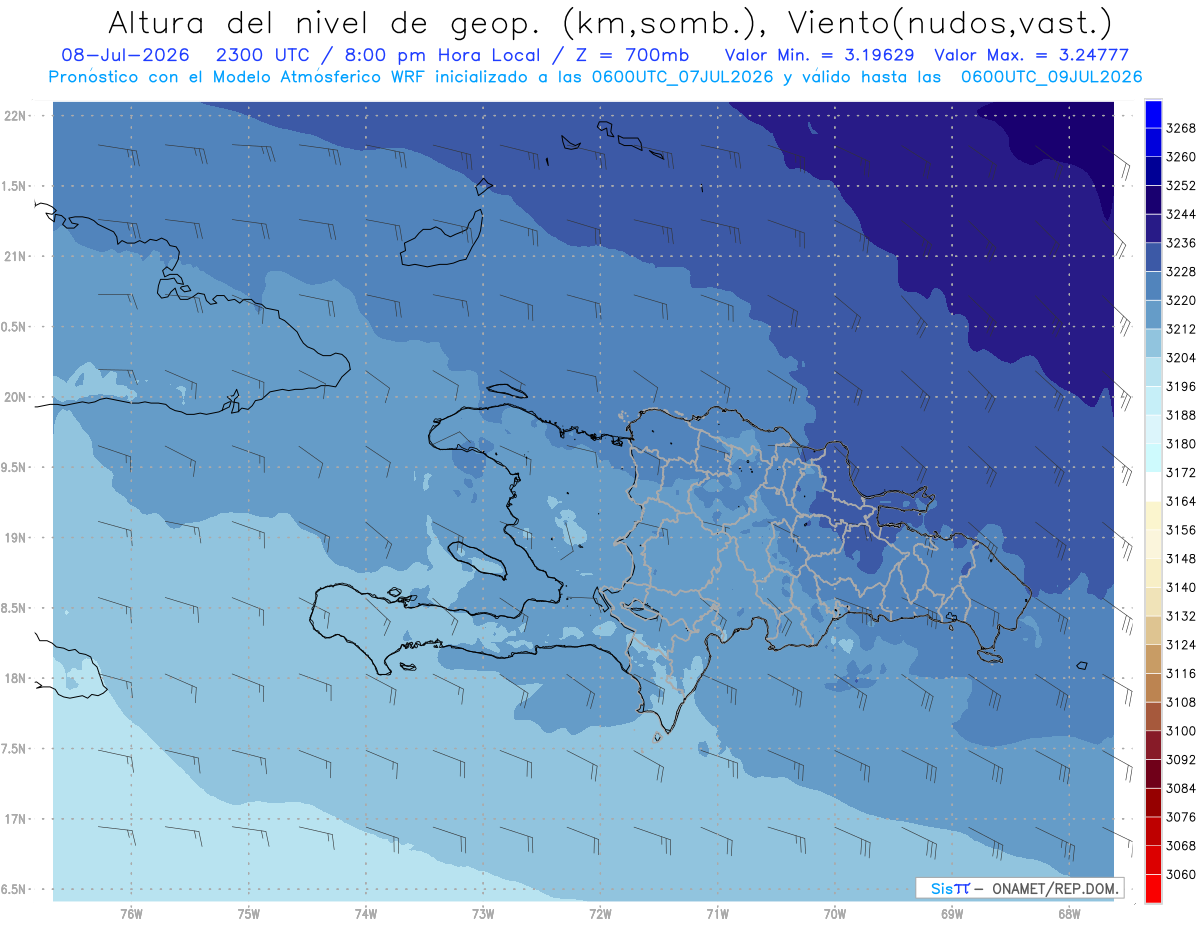Click the 'ONAMET/REP.DOM.' credit label
This screenshot has height=927, width=1200.
[1053, 888]
